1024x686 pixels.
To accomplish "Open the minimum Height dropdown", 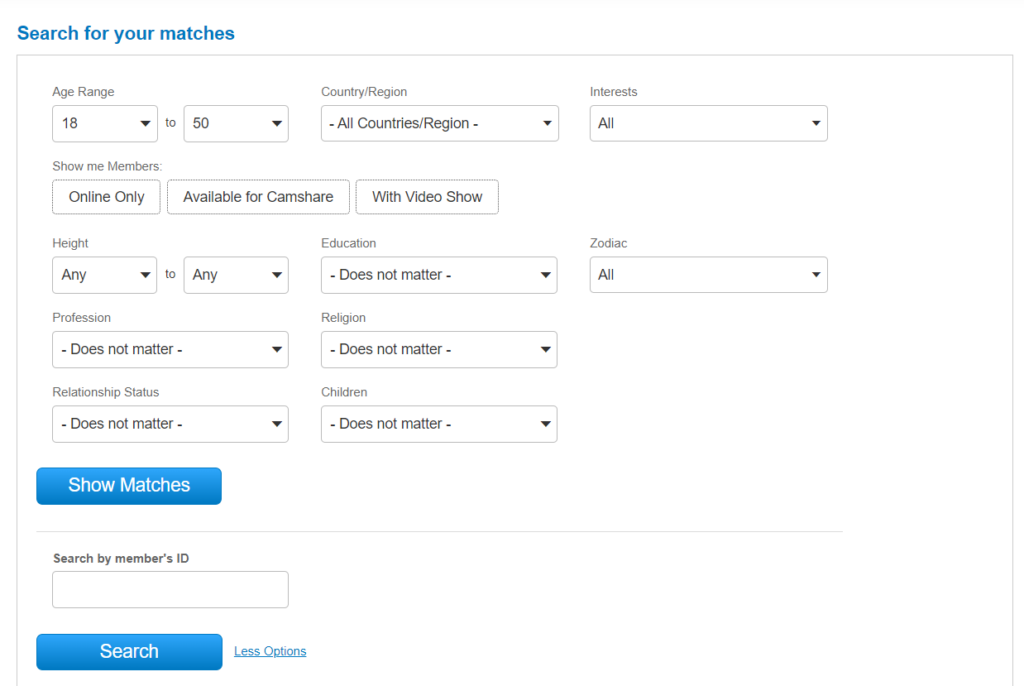I will tap(104, 275).
